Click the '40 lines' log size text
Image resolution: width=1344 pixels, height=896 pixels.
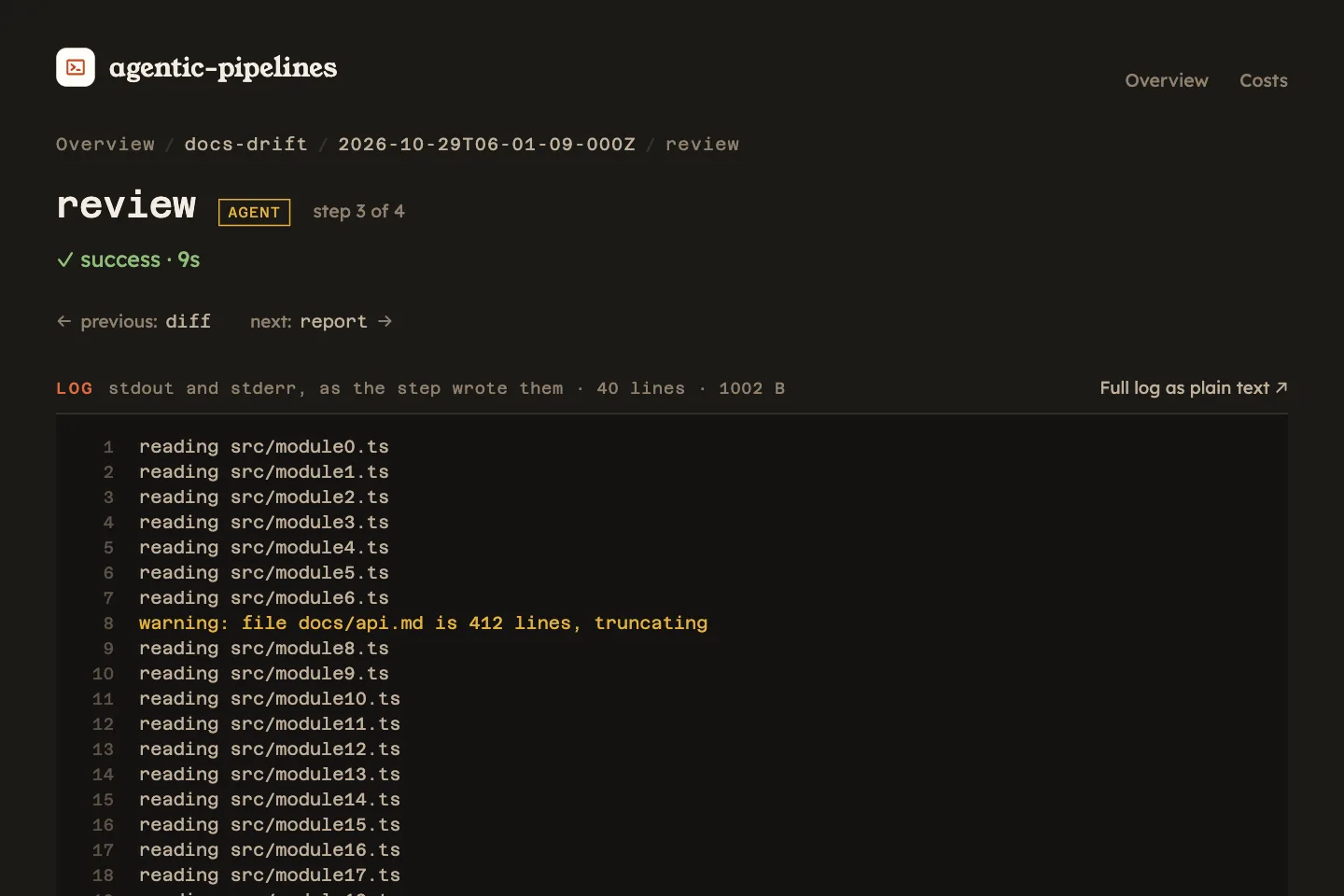pos(640,388)
